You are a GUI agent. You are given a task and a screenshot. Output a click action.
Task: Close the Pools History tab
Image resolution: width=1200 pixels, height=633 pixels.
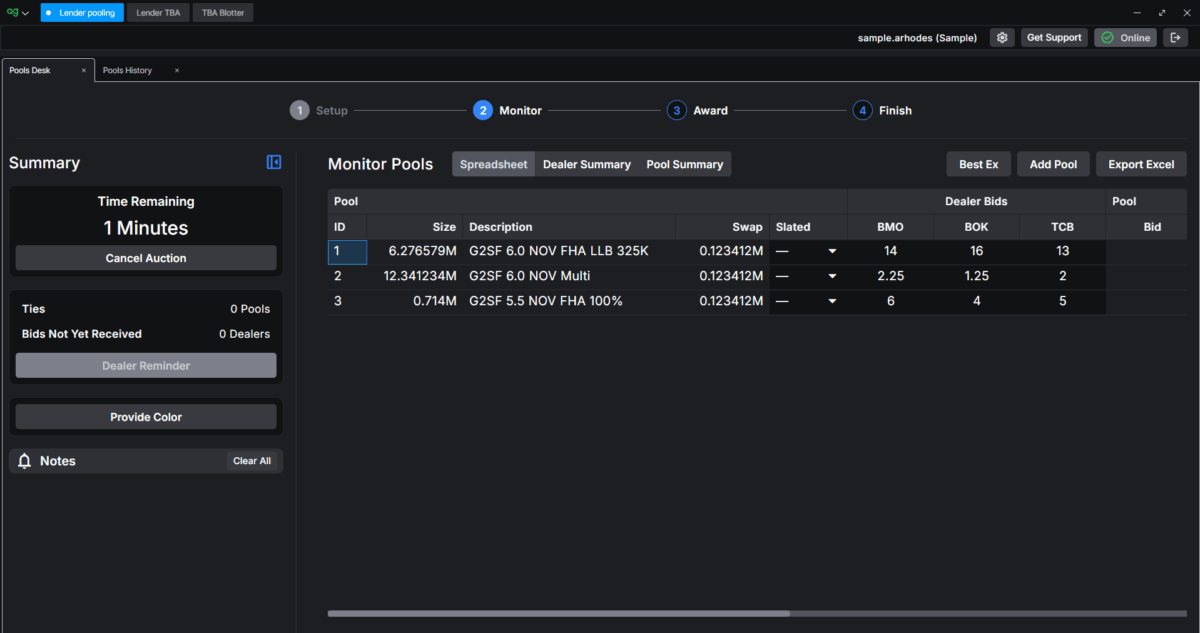(177, 71)
